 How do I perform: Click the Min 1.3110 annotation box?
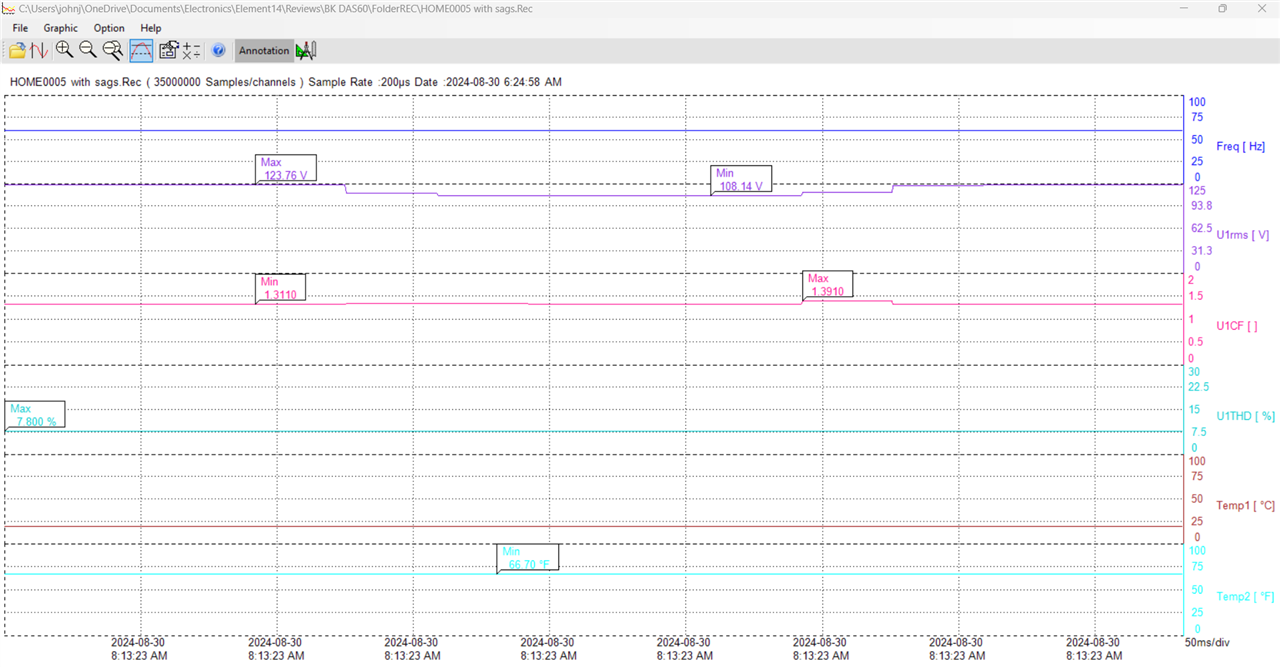[281, 288]
